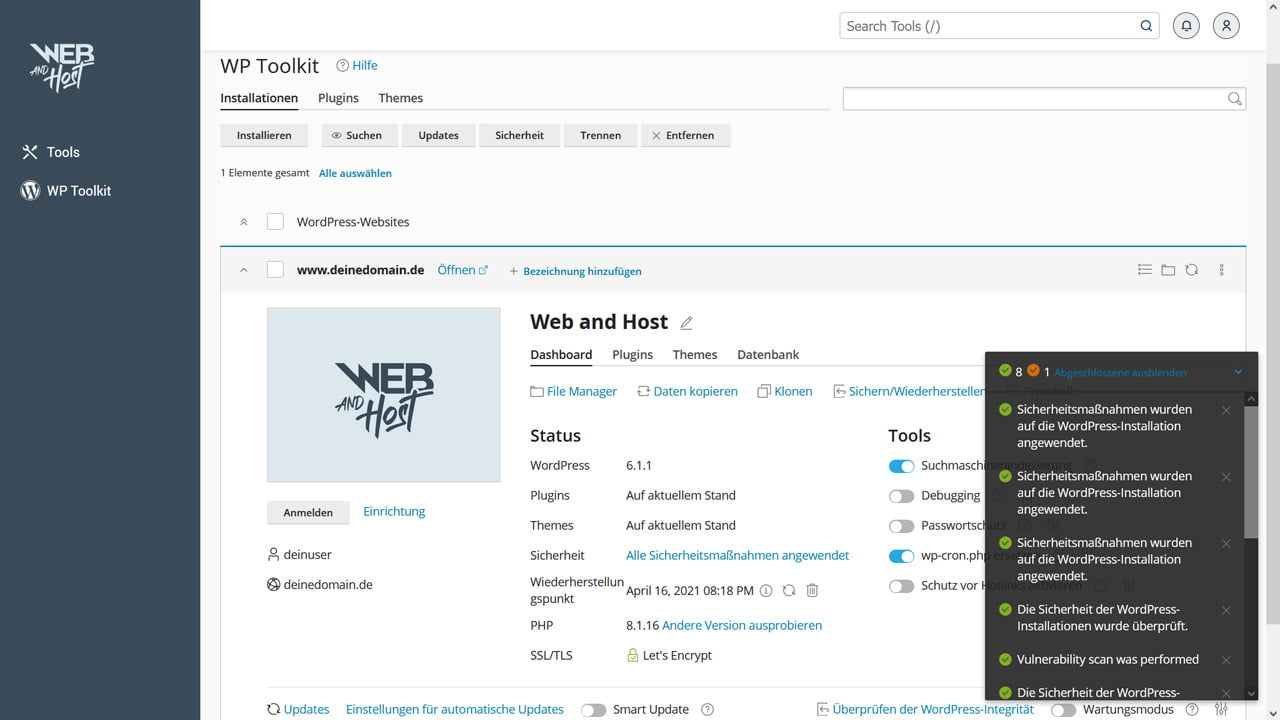The height and width of the screenshot is (720, 1280).
Task: Open the Wartungsmodus settings sliders icon
Action: pyautogui.click(x=1221, y=709)
